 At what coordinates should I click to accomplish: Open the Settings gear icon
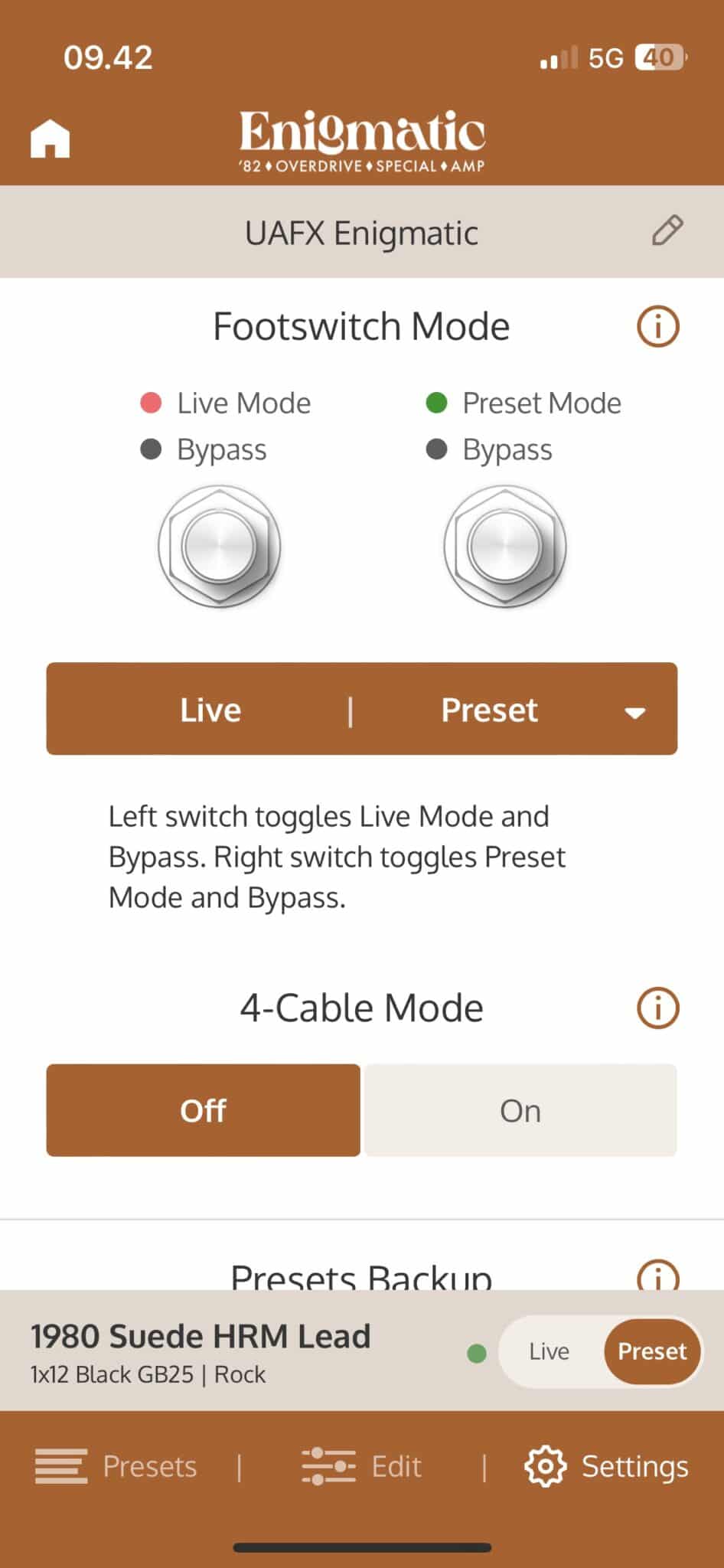tap(545, 1466)
